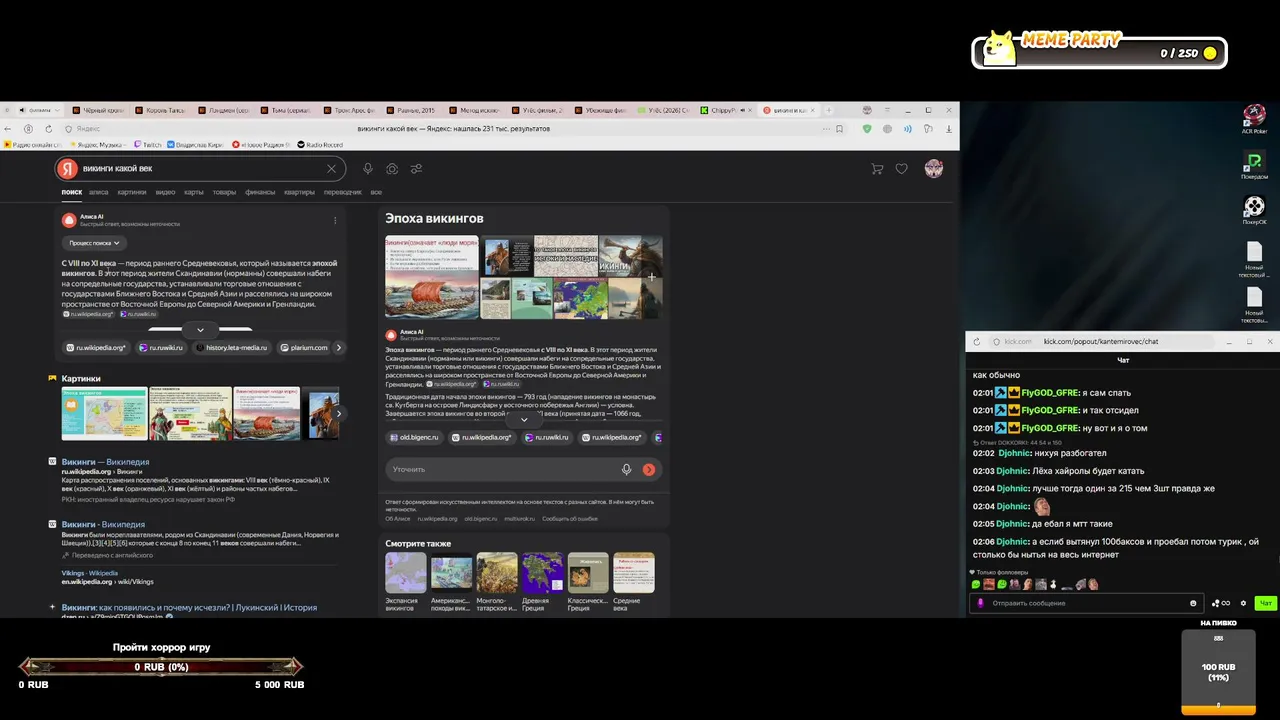Image resolution: width=1280 pixels, height=720 pixels.
Task: Send the Уточнить query with red arrow
Action: [649, 469]
